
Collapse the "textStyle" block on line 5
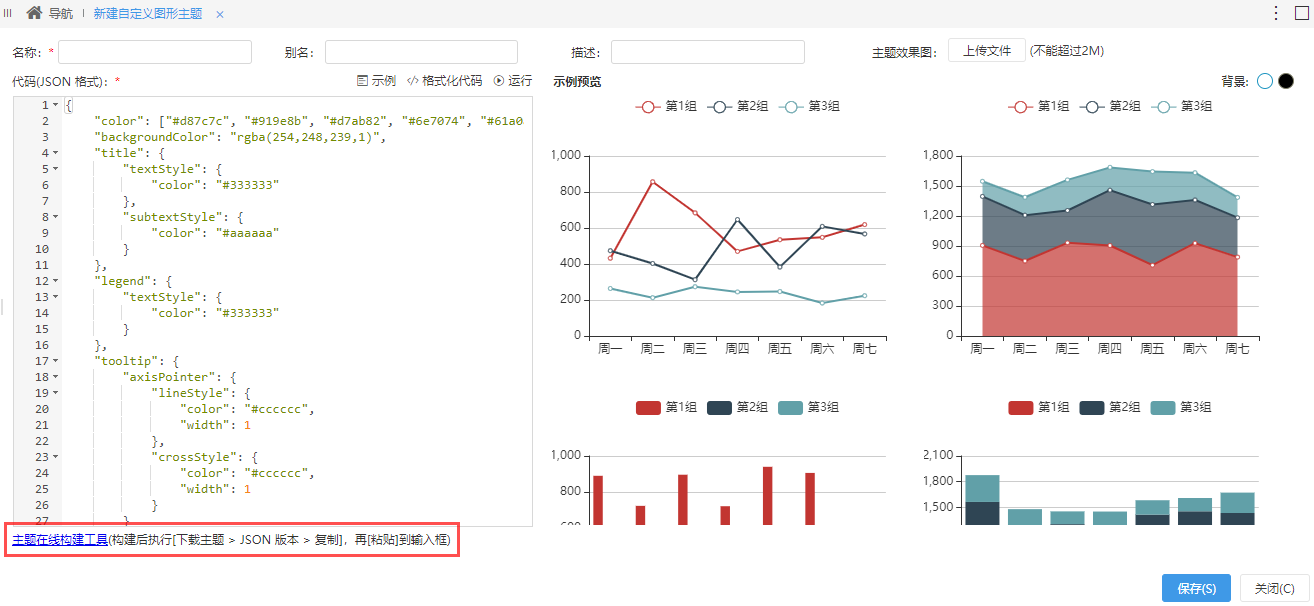(55, 169)
